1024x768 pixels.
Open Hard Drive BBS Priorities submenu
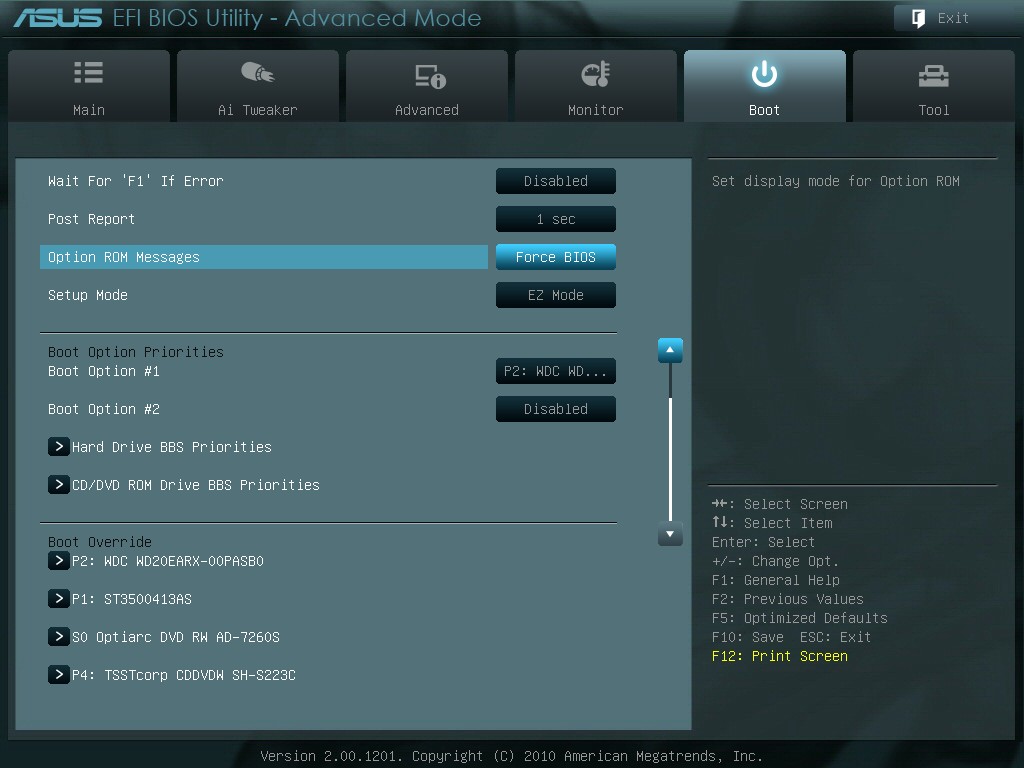click(172, 447)
